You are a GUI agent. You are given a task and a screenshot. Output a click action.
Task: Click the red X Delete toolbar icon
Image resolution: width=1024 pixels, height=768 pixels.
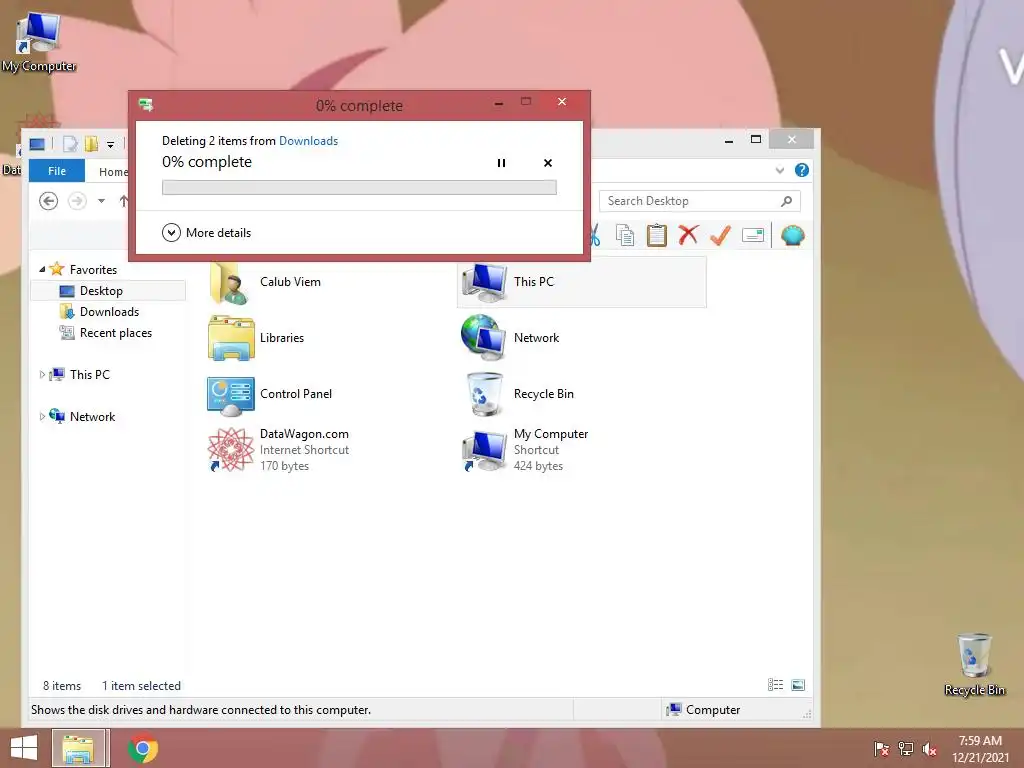tap(688, 235)
